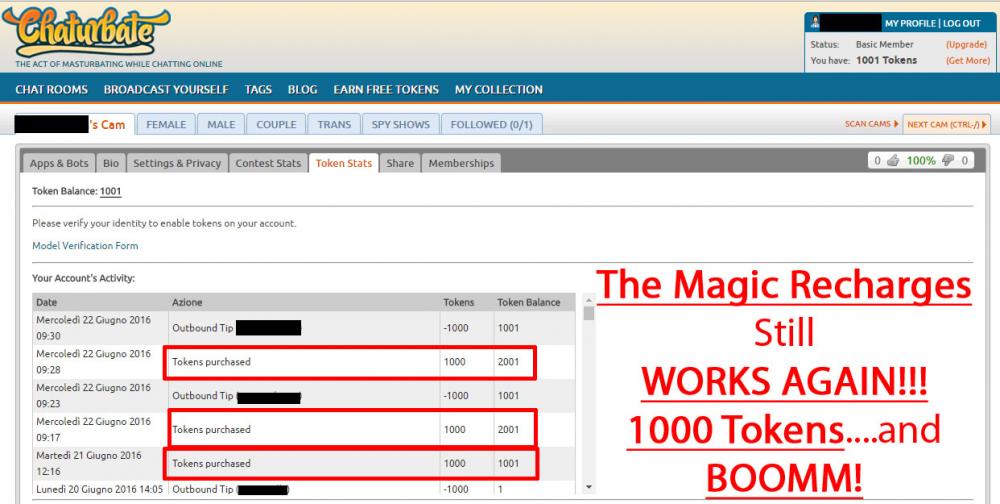Switch to the Spy Shows tab

coord(401,124)
